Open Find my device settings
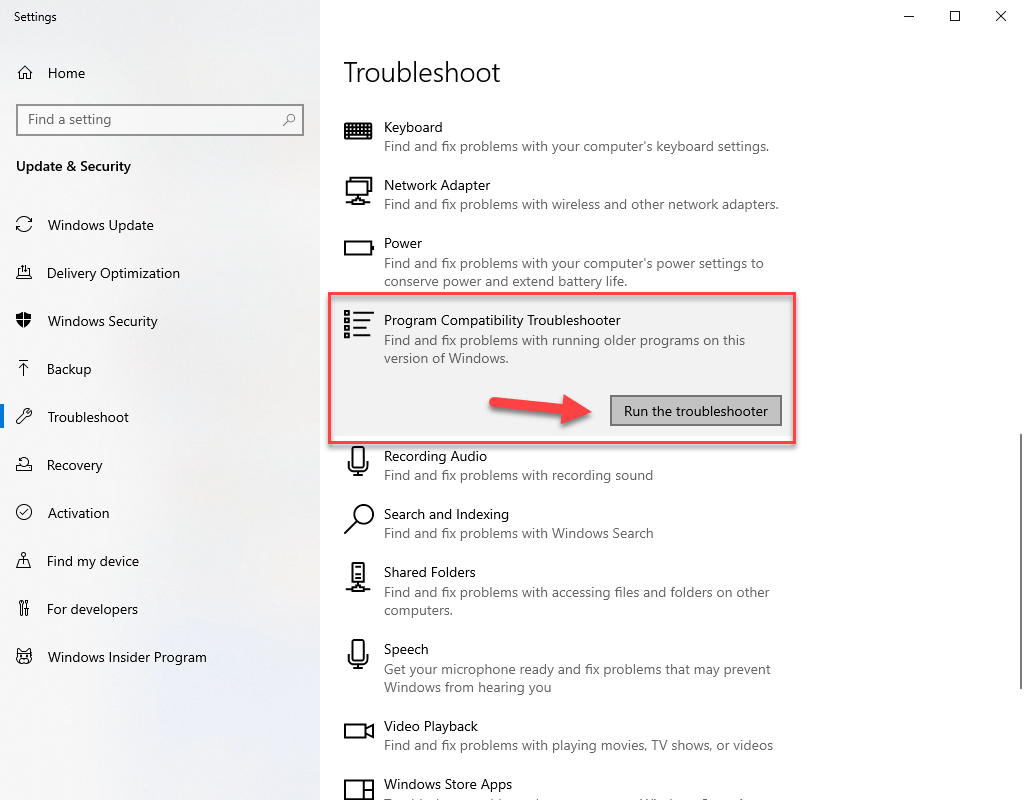This screenshot has height=800, width=1024. click(x=93, y=561)
